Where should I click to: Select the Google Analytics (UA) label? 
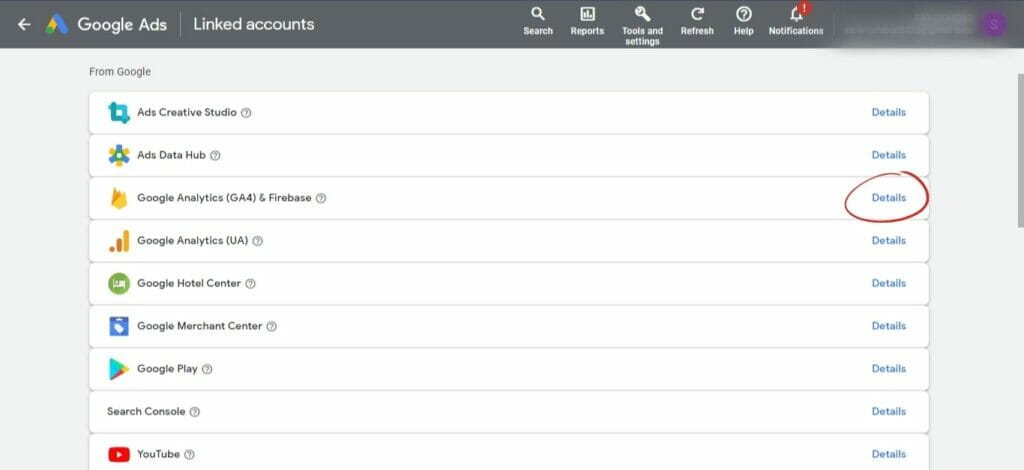[193, 241]
